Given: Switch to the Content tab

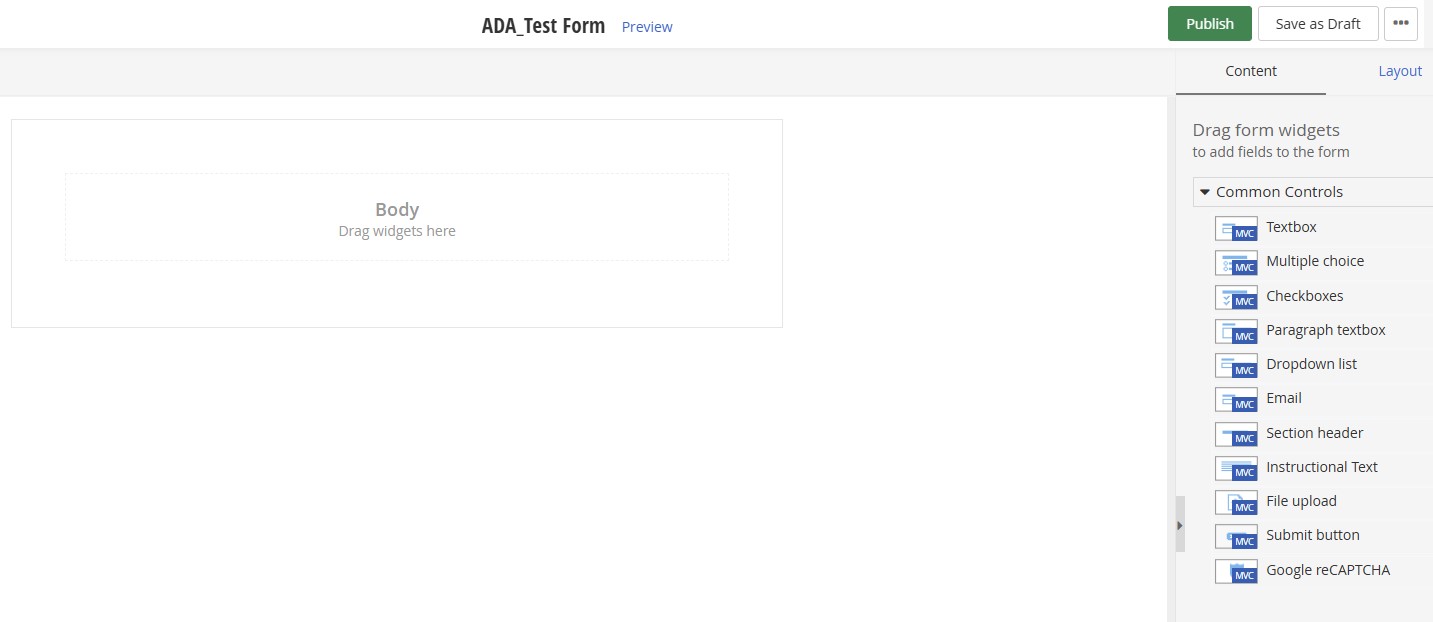Looking at the screenshot, I should click(1250, 71).
